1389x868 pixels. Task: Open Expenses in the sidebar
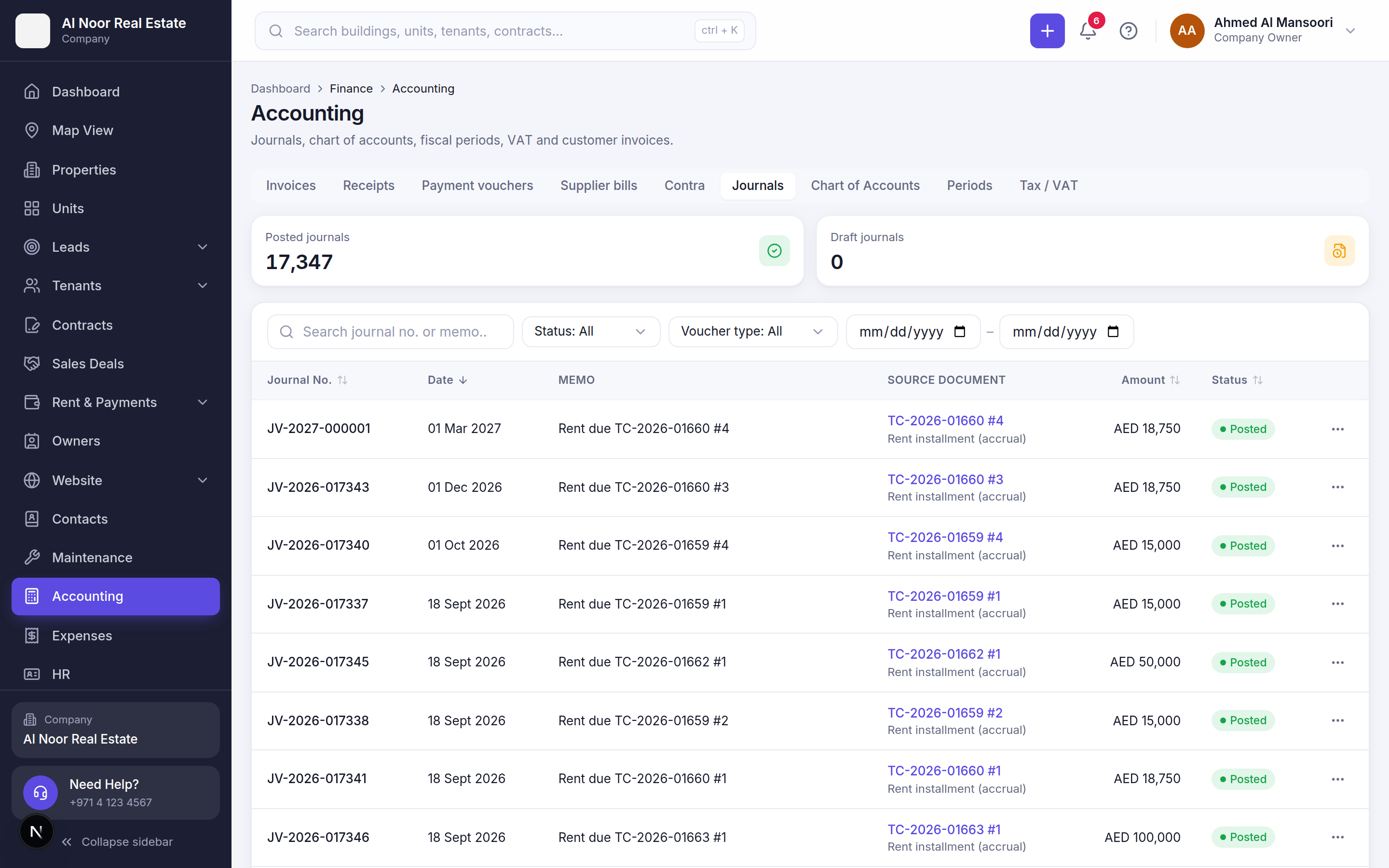(x=115, y=636)
